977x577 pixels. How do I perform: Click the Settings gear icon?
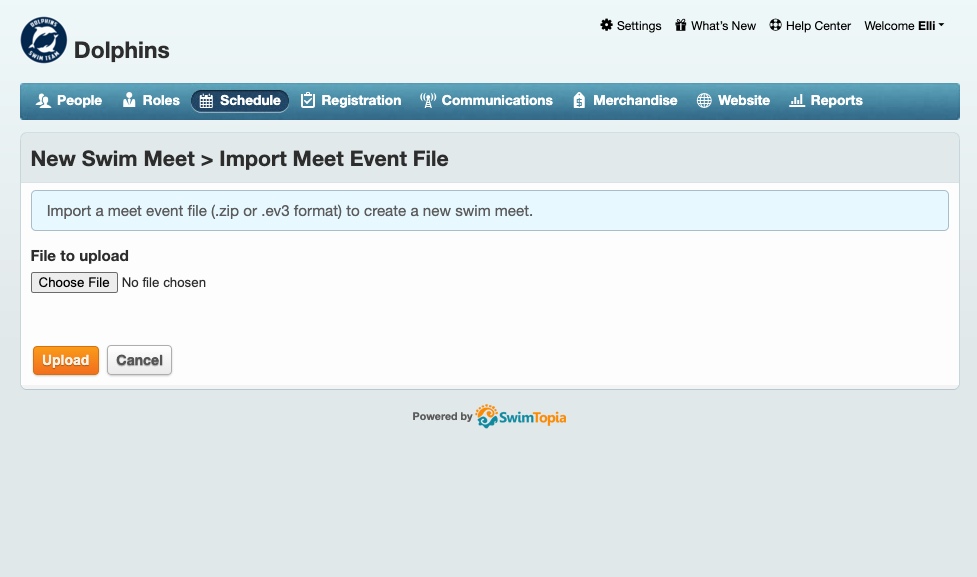606,25
